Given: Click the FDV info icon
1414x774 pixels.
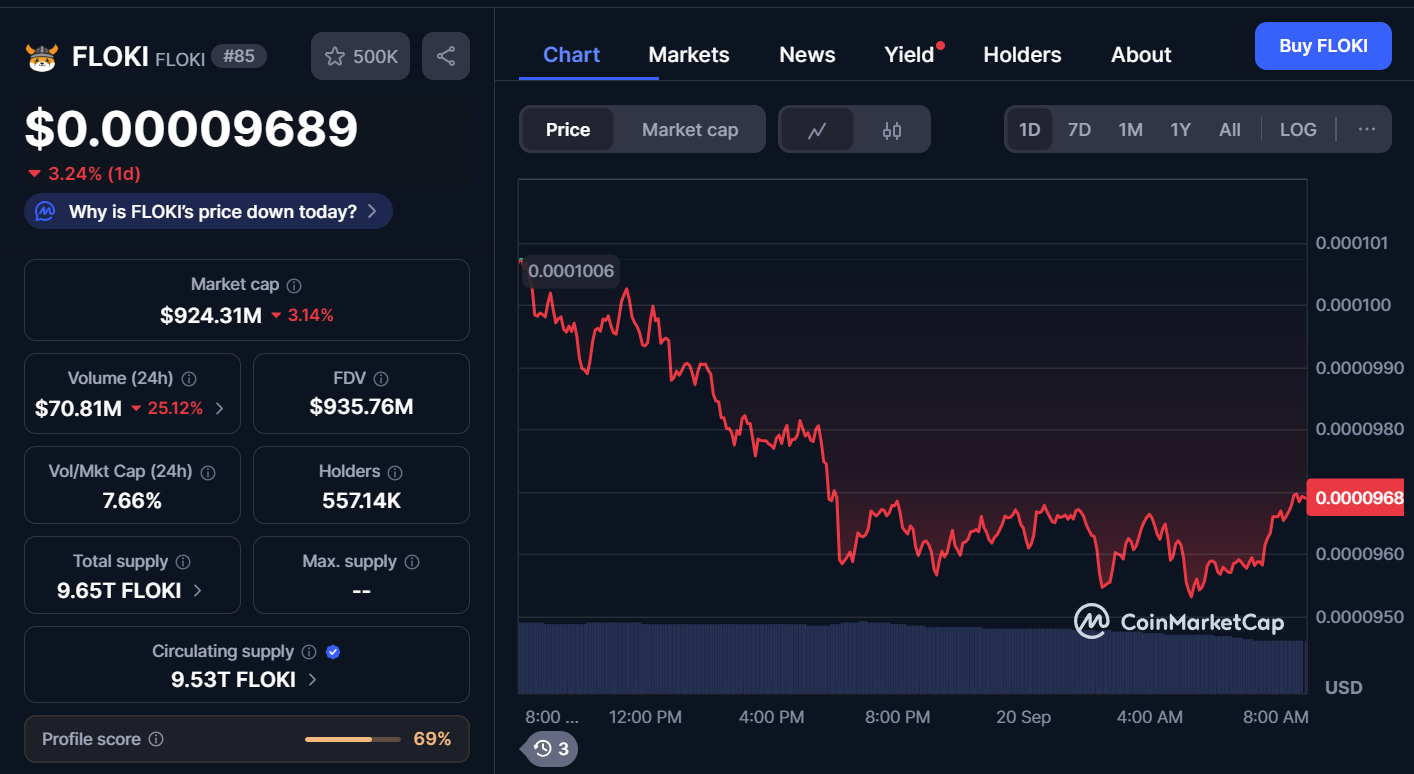Looking at the screenshot, I should pos(380,379).
